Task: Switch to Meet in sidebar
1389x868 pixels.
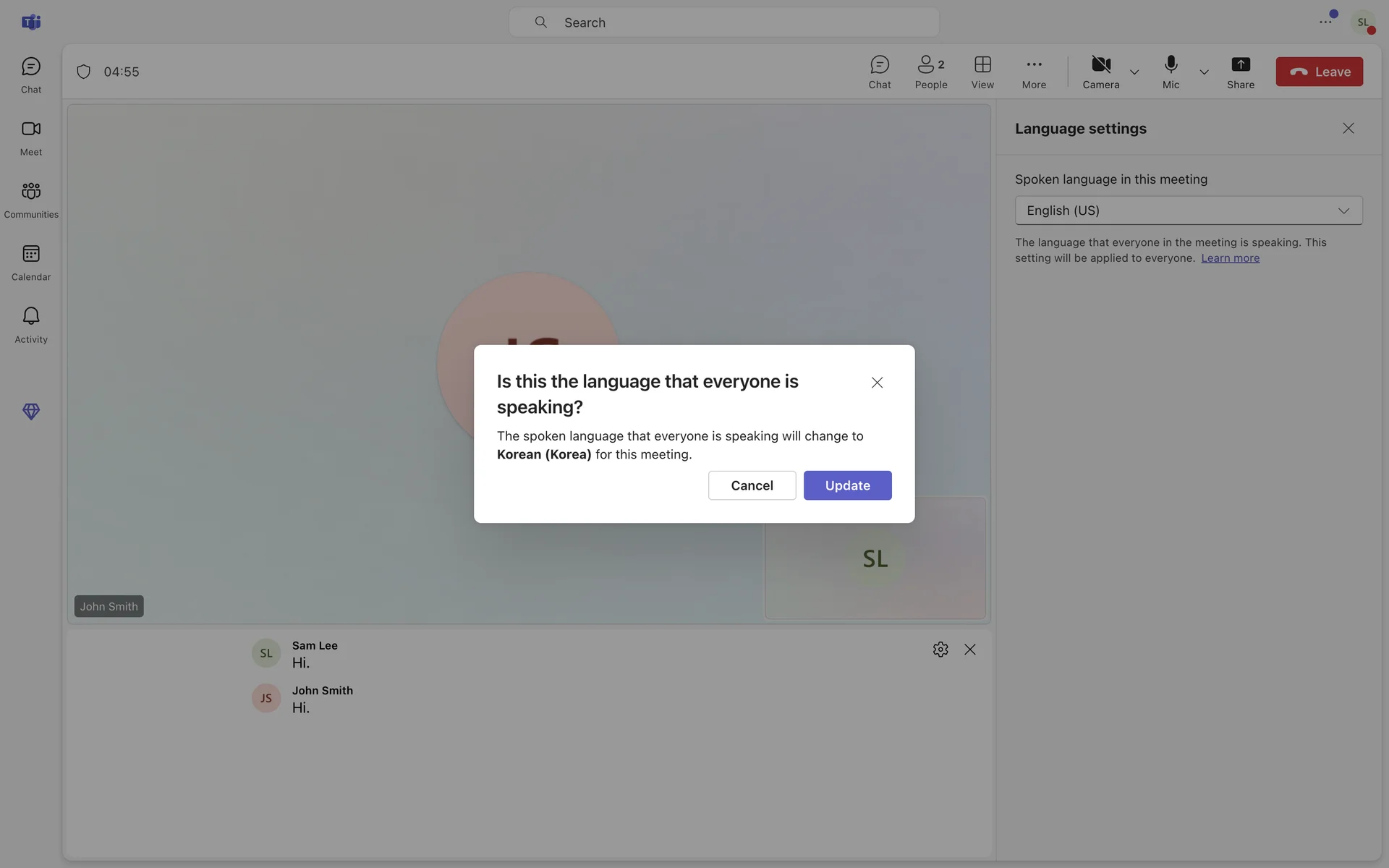Action: coord(30,137)
